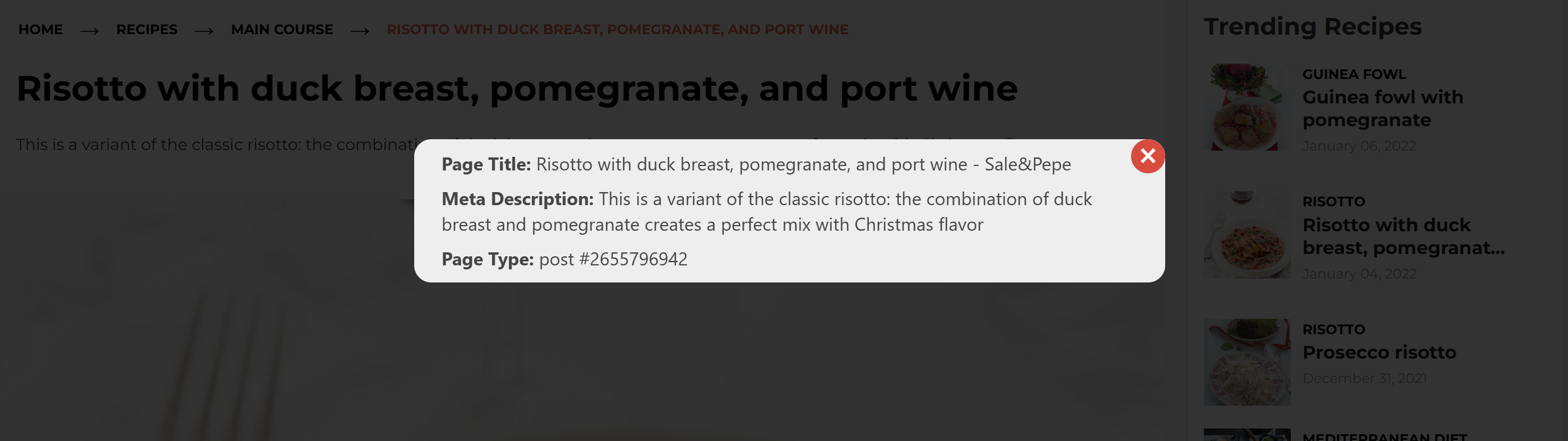Close the page info popup
The height and width of the screenshot is (441, 1568).
[x=1148, y=156]
